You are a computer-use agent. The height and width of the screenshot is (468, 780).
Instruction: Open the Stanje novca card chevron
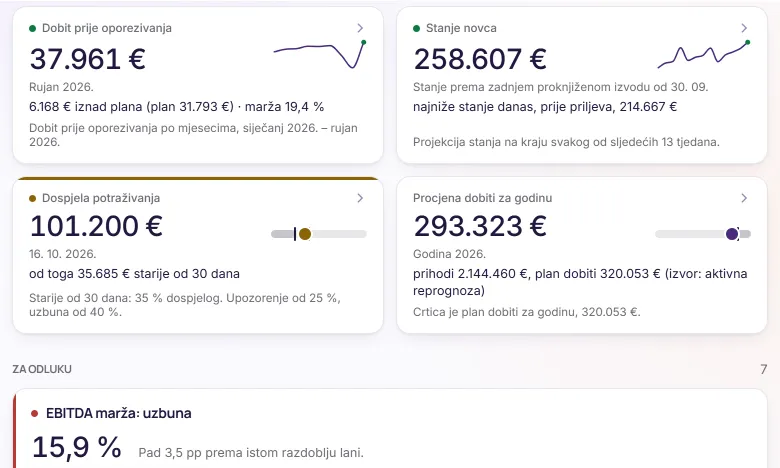click(744, 28)
